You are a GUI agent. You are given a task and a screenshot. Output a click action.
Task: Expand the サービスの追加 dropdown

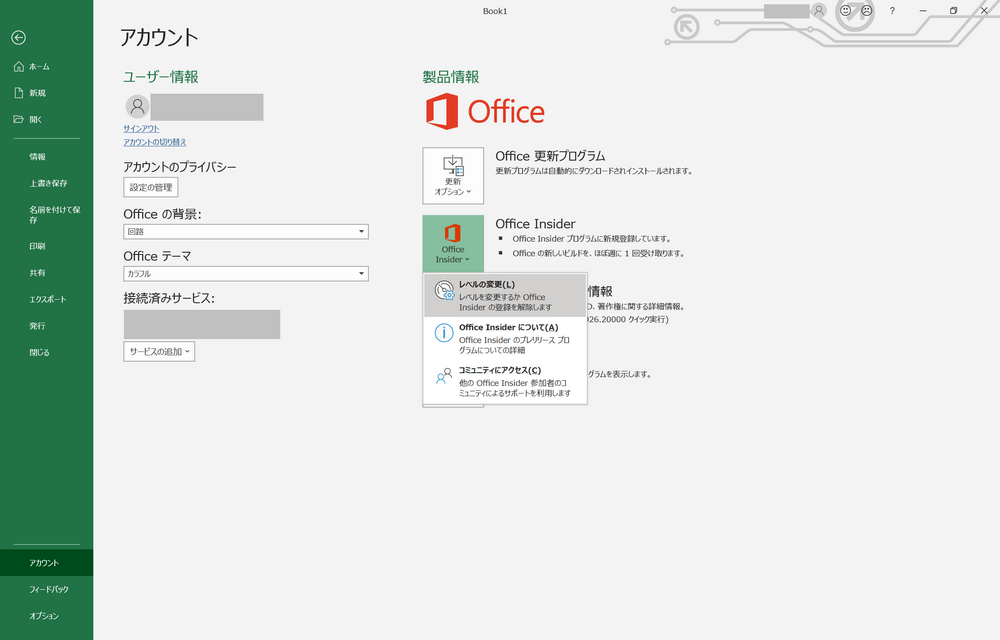tap(157, 351)
